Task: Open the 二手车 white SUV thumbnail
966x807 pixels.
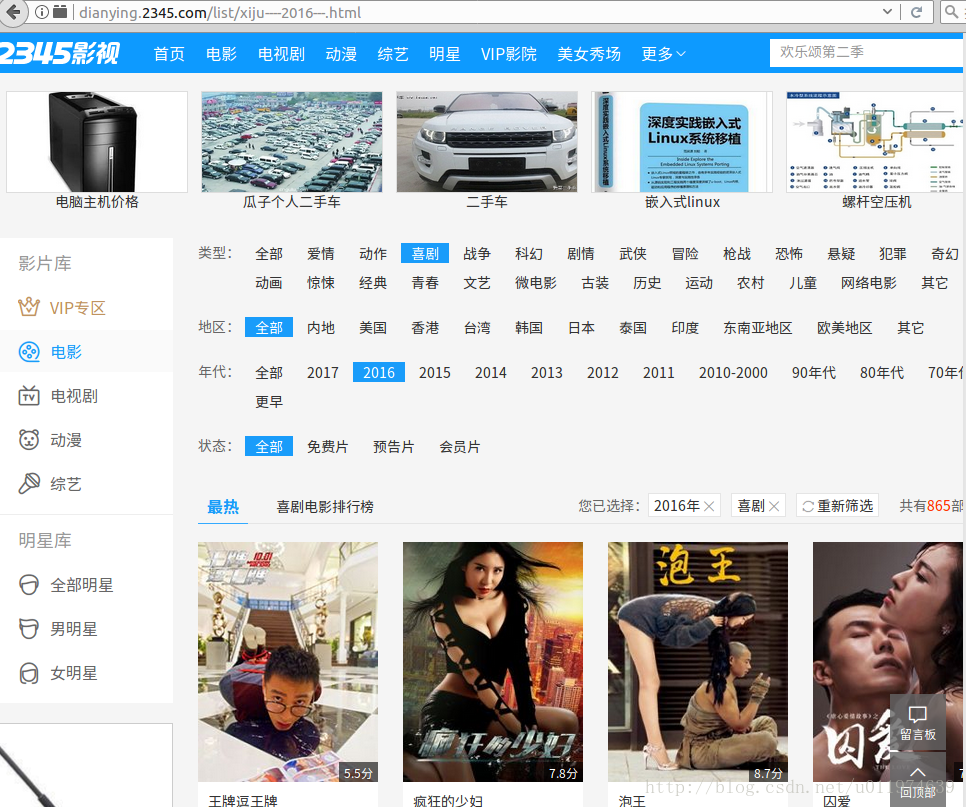Action: [487, 142]
